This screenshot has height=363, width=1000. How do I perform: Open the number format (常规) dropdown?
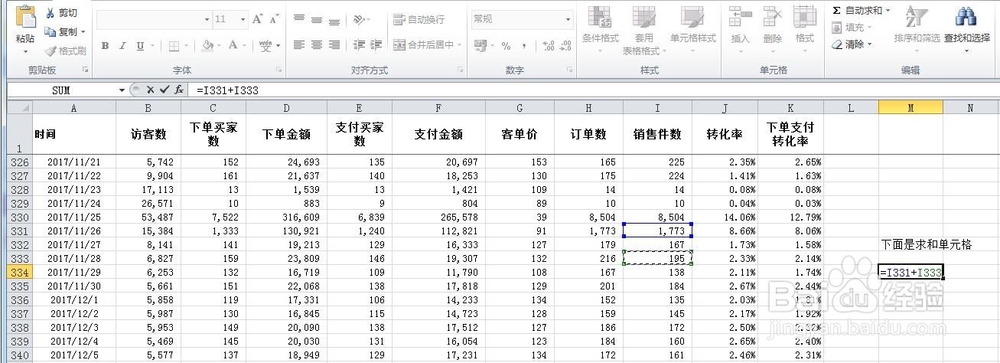(x=568, y=20)
